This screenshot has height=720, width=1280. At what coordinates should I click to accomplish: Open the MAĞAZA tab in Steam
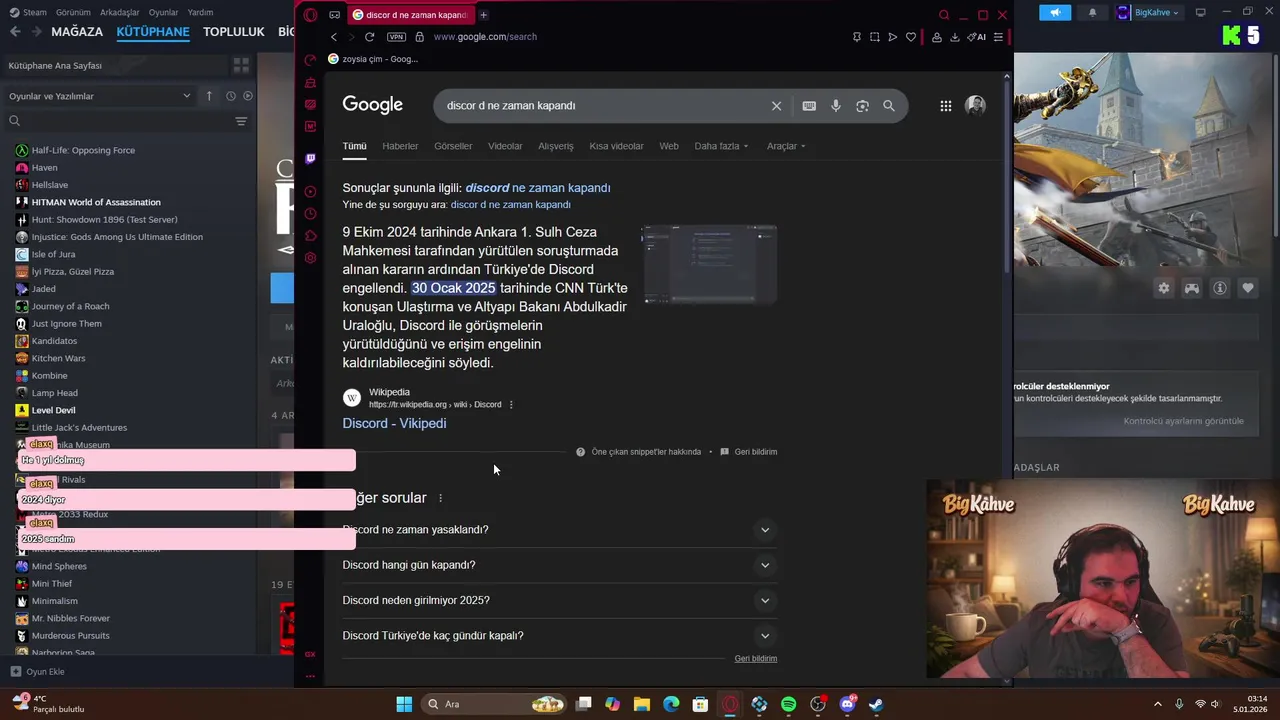[x=77, y=32]
